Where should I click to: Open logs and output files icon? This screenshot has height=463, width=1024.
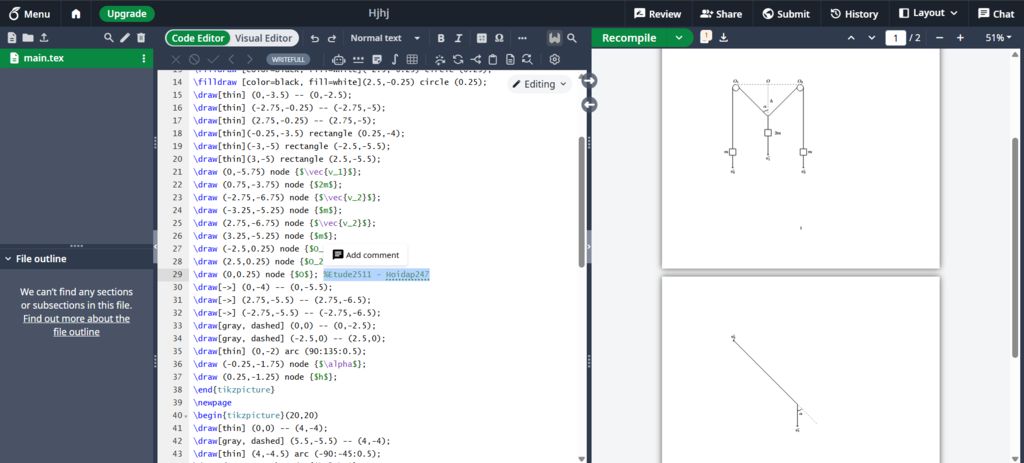coord(706,38)
